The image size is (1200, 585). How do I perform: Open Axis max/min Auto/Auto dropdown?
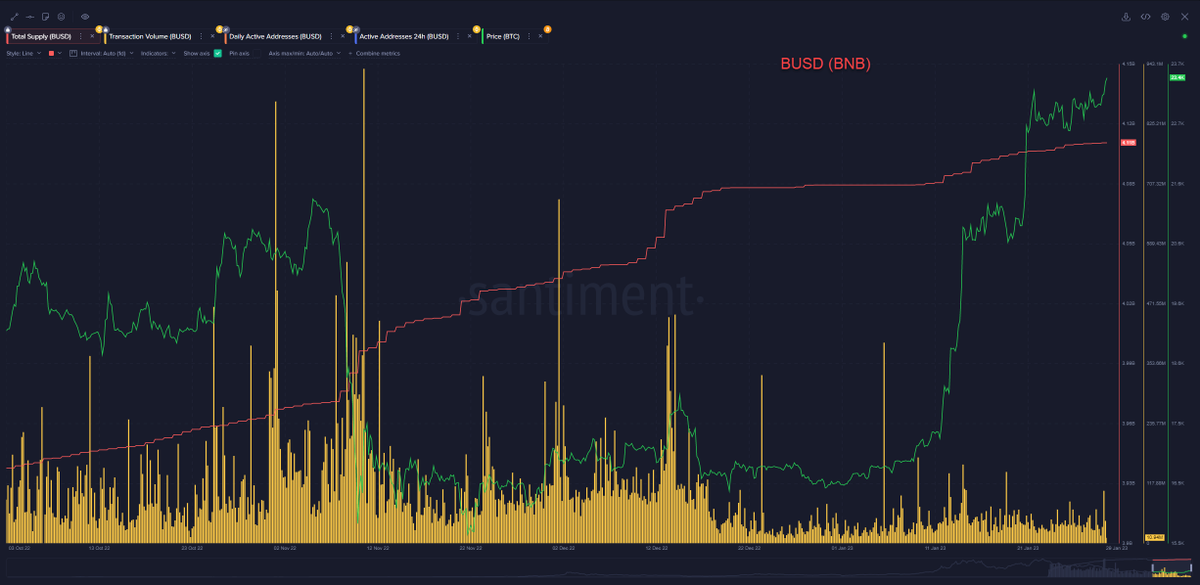304,53
